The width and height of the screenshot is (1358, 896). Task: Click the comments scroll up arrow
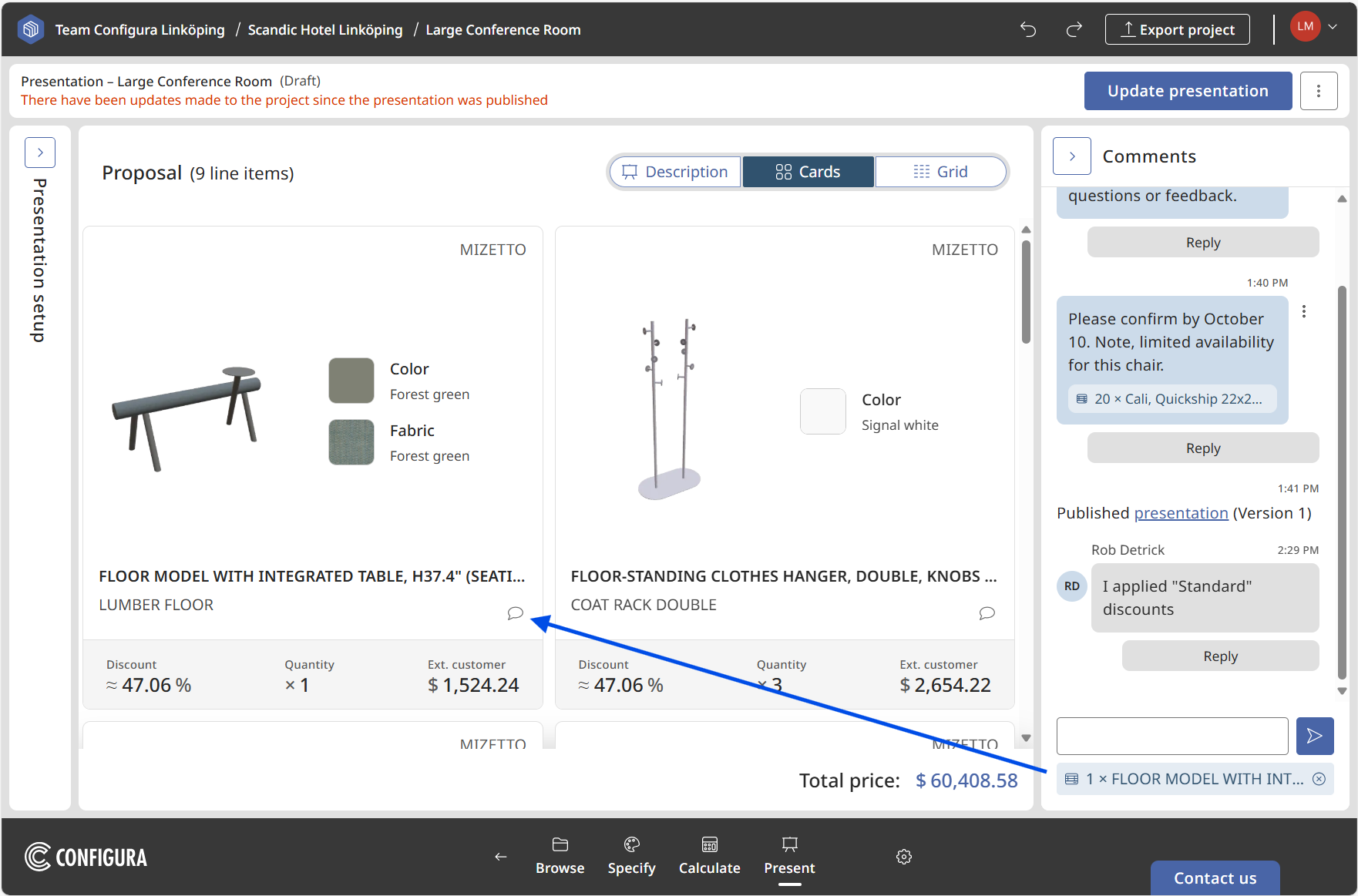click(x=1342, y=199)
